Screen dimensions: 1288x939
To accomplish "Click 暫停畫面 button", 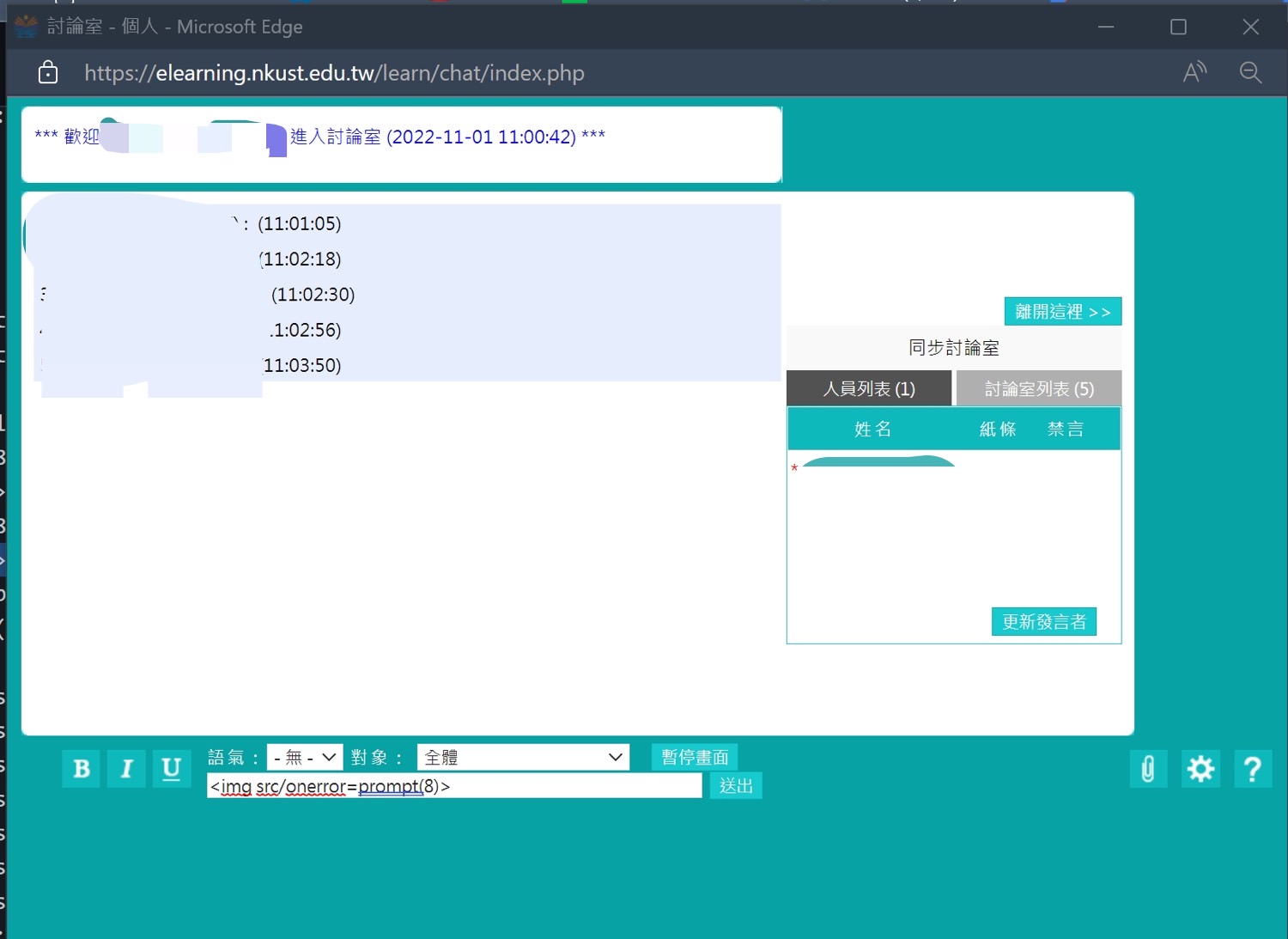I will pyautogui.click(x=695, y=757).
